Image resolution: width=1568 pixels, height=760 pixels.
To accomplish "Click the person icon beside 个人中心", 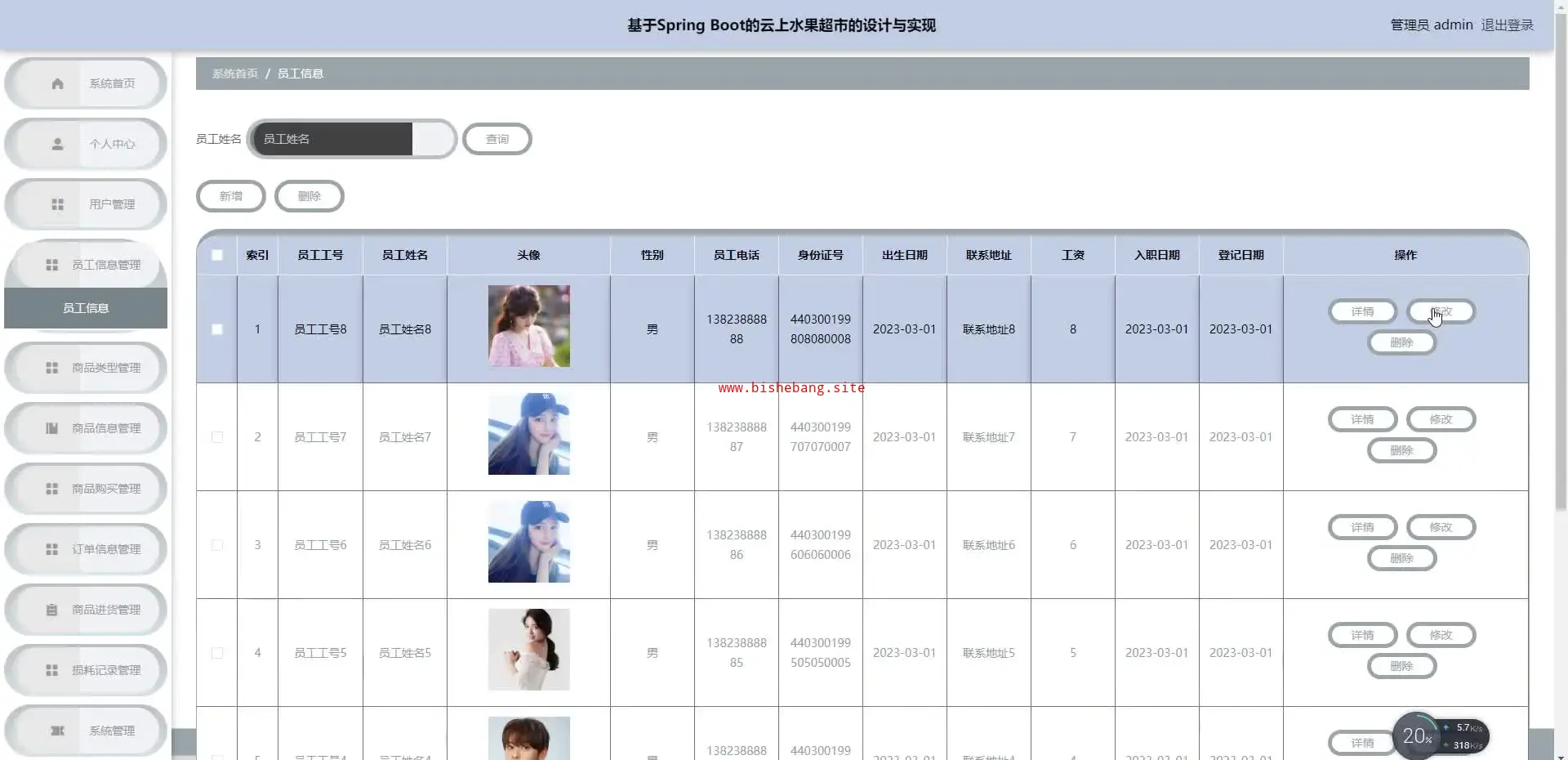I will point(57,144).
